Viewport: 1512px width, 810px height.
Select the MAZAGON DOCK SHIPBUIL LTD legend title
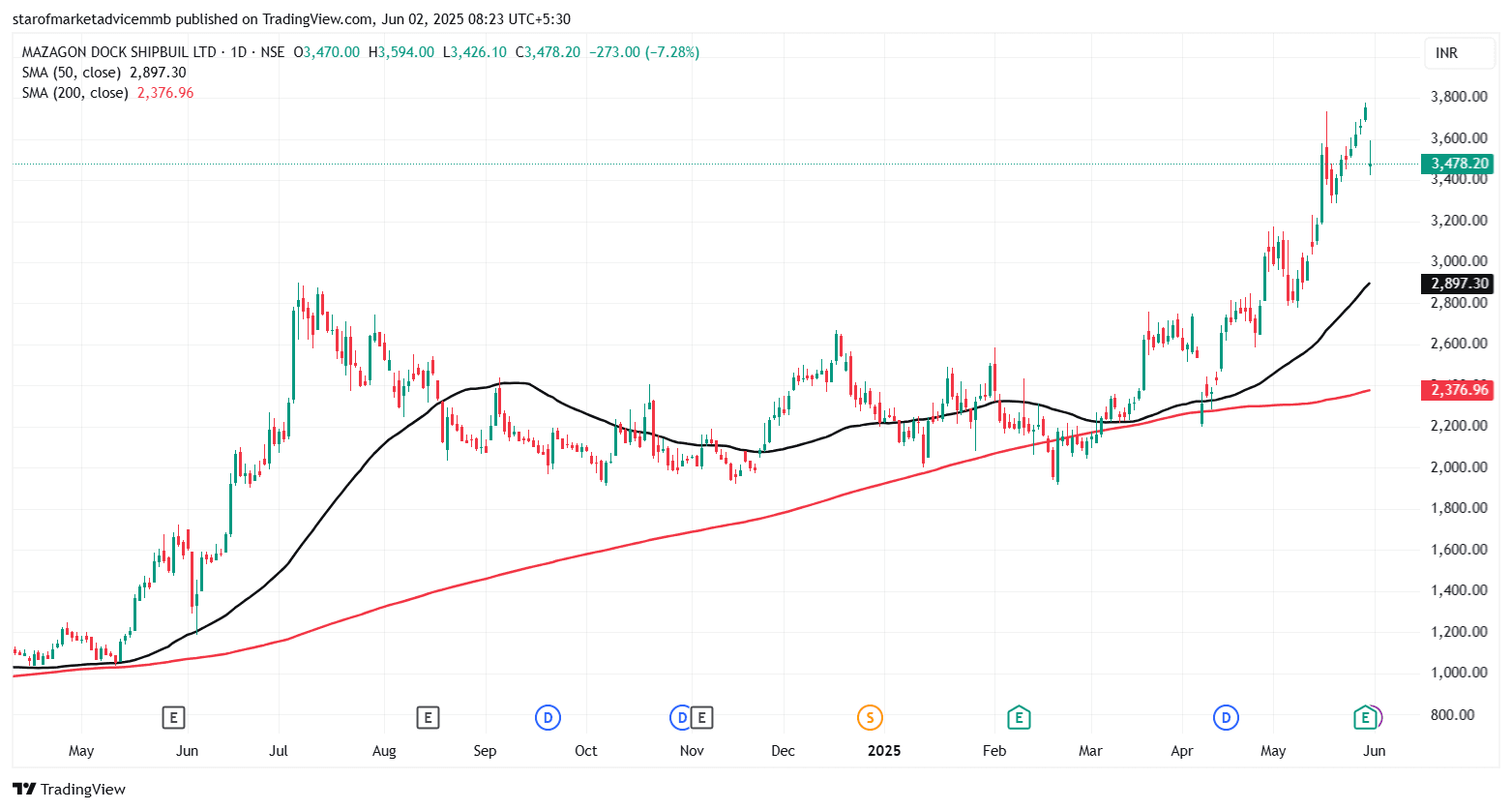pos(119,52)
